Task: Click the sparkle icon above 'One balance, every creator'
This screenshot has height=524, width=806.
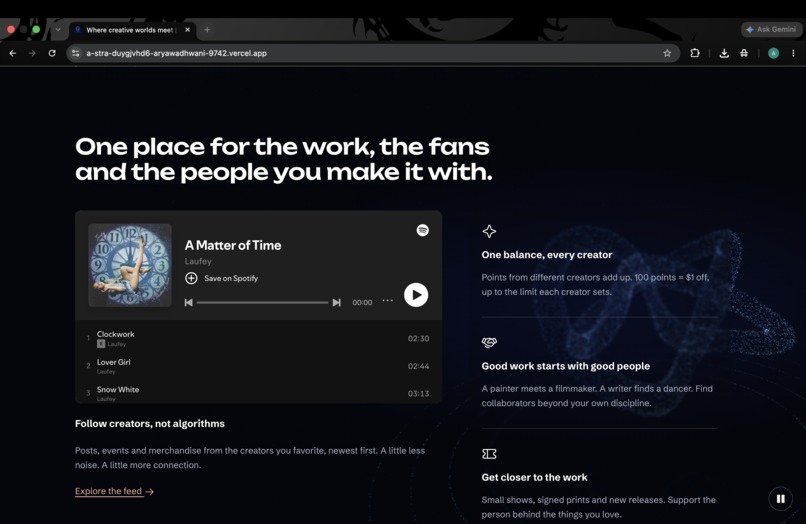Action: click(x=489, y=231)
